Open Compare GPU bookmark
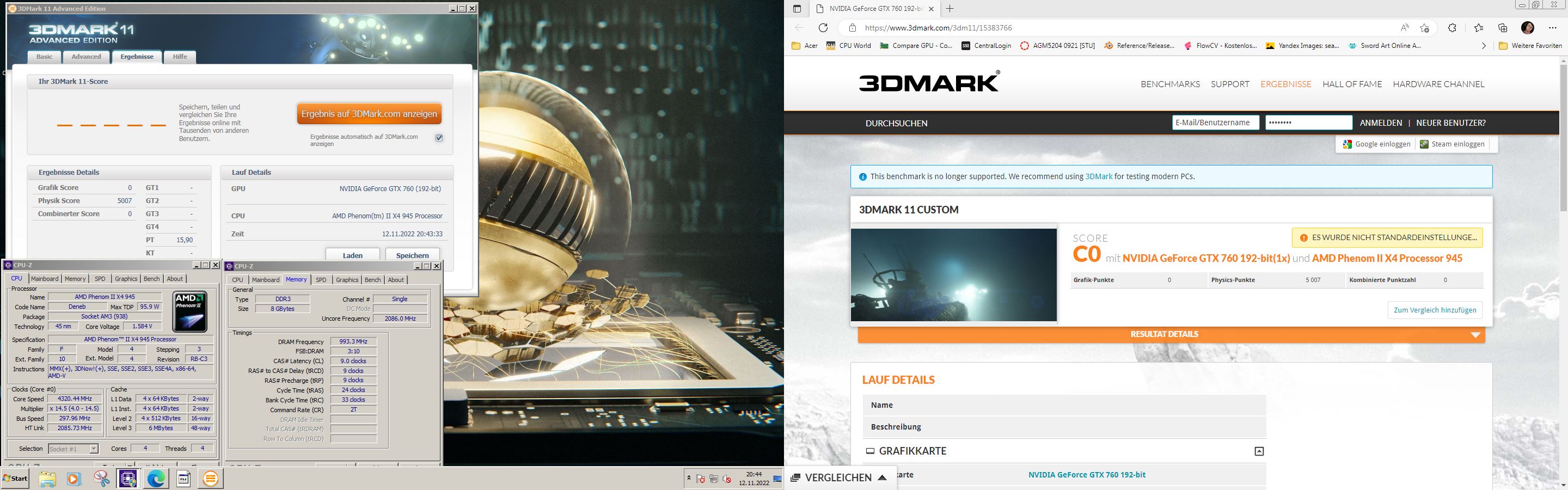 point(916,46)
